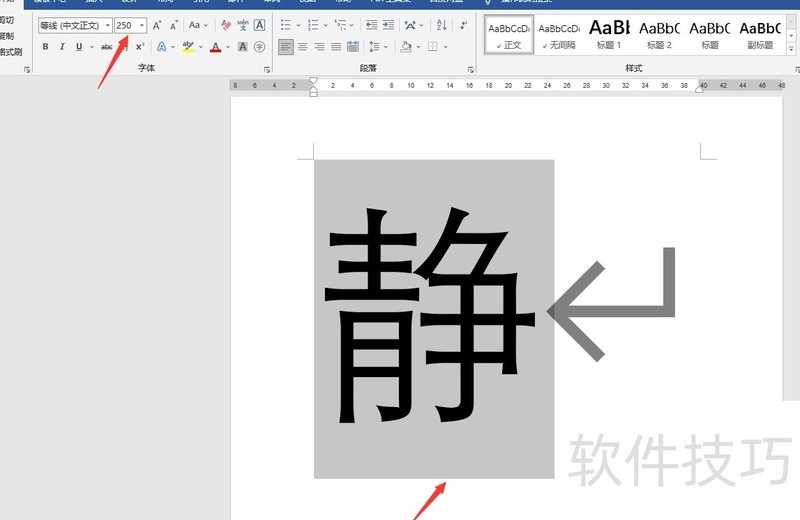Expand bullet library arrow
The height and width of the screenshot is (520, 800).
point(298,25)
